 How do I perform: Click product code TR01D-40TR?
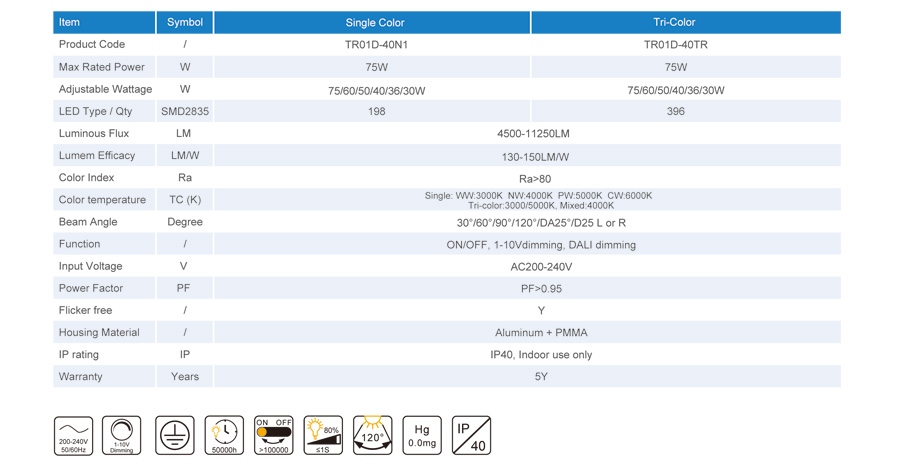pos(675,45)
